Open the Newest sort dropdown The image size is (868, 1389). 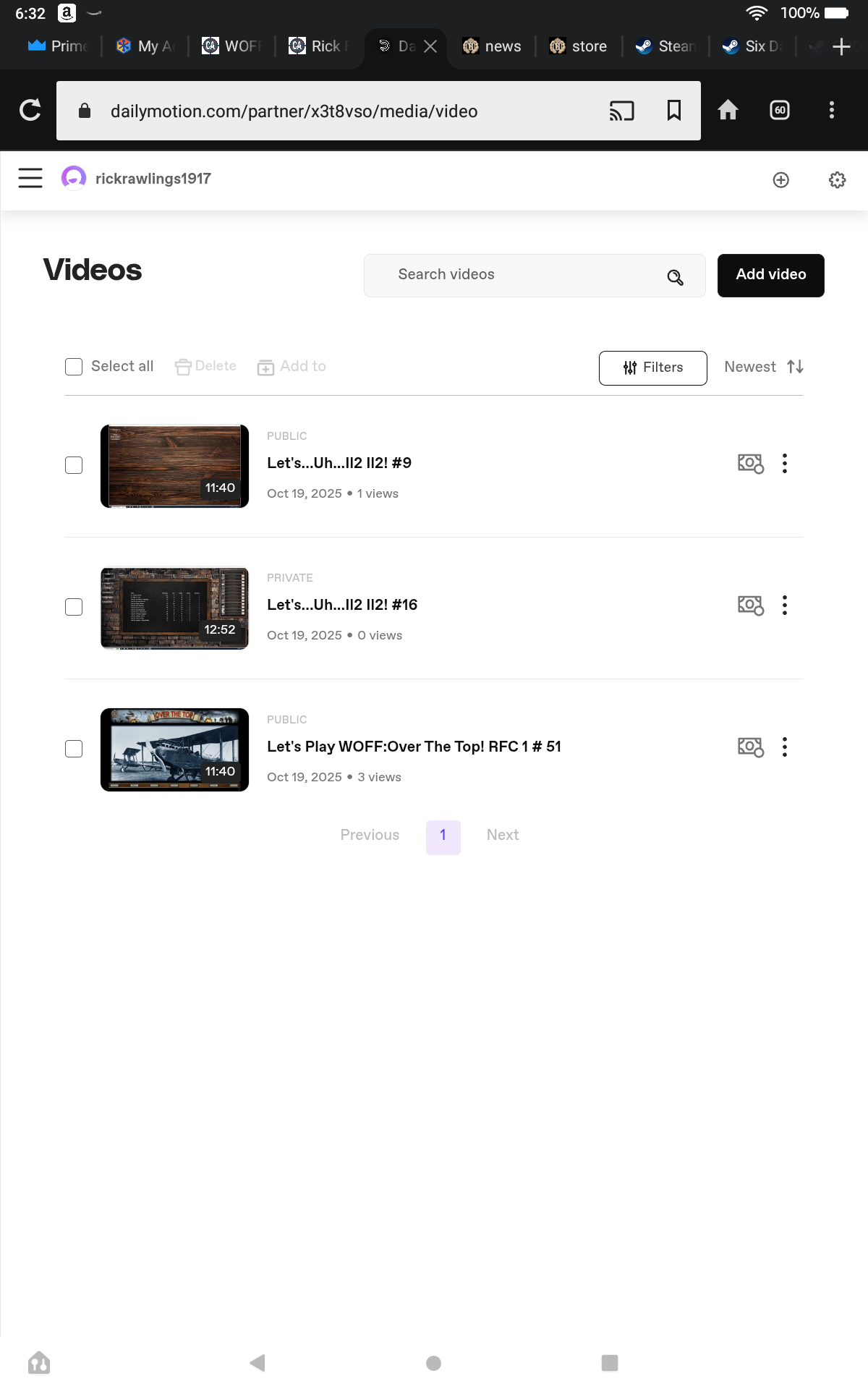click(763, 367)
